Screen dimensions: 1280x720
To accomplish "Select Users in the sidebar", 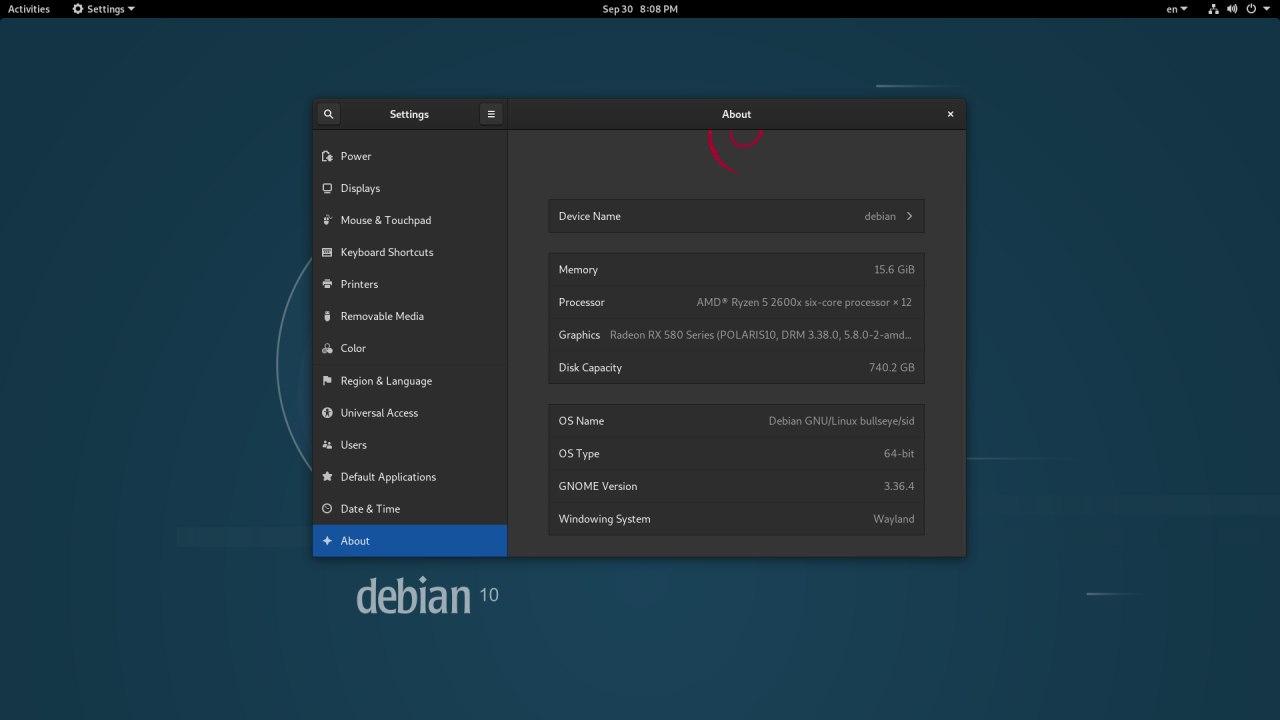I will [410, 445].
